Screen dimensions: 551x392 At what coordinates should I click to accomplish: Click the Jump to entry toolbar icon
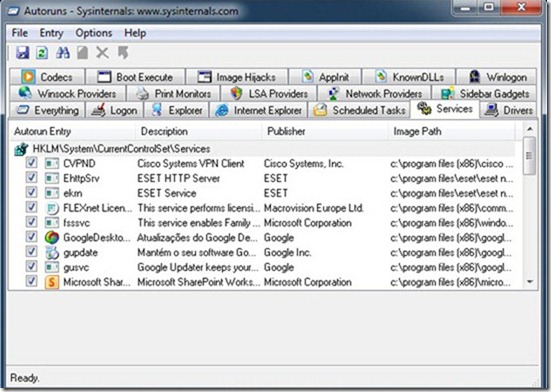tap(123, 53)
